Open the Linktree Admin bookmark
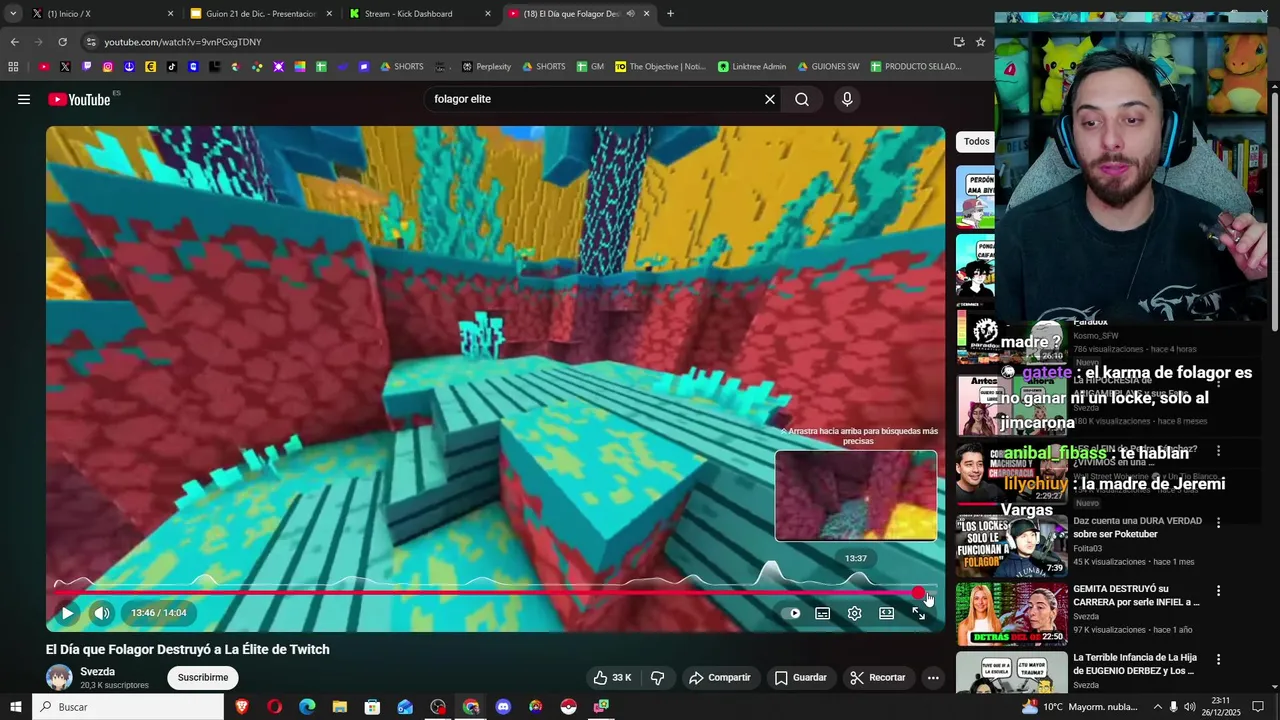 point(751,67)
